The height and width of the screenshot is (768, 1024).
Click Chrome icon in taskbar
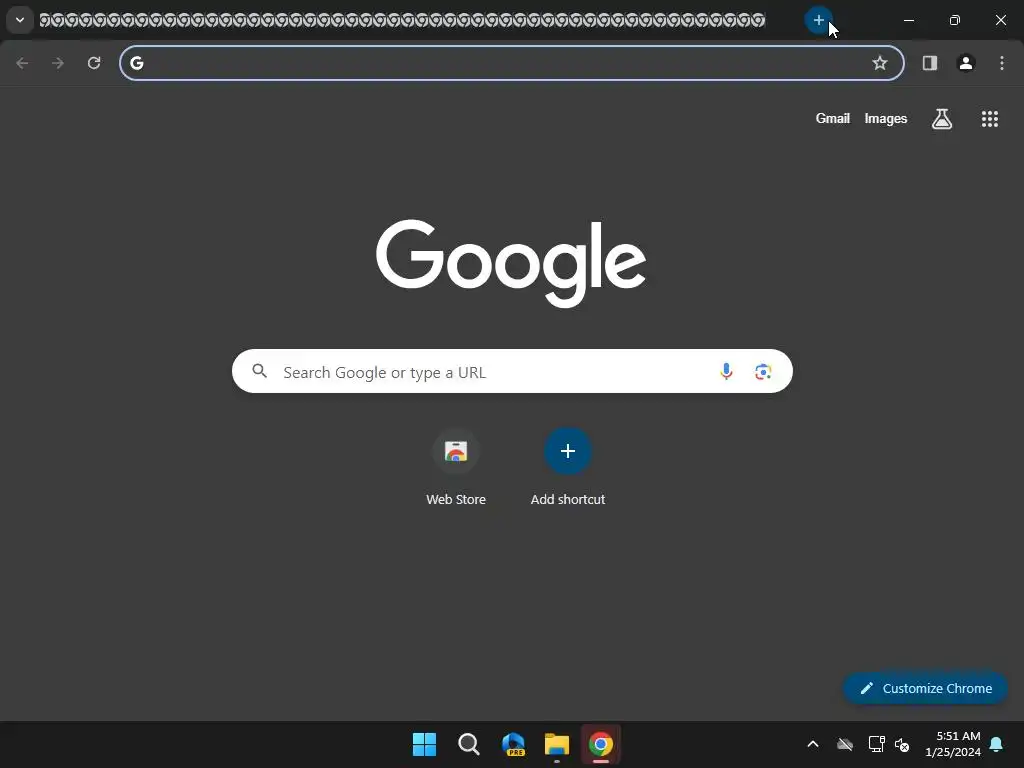pos(601,744)
